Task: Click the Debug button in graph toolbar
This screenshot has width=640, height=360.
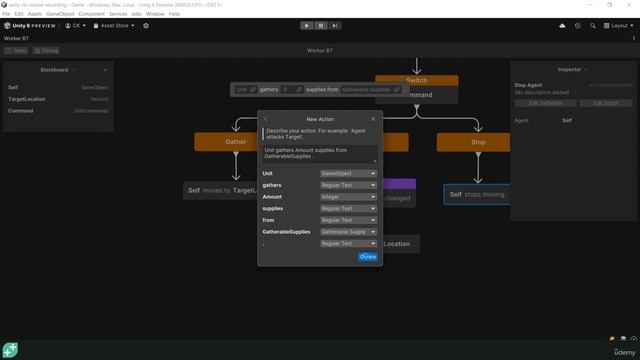Action: [x=46, y=51]
